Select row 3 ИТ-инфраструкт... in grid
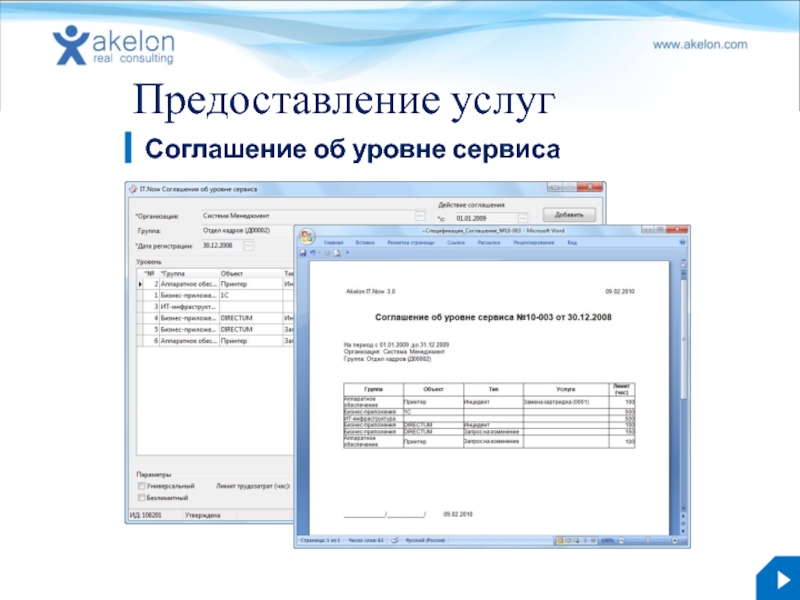800x600 pixels. pyautogui.click(x=216, y=307)
